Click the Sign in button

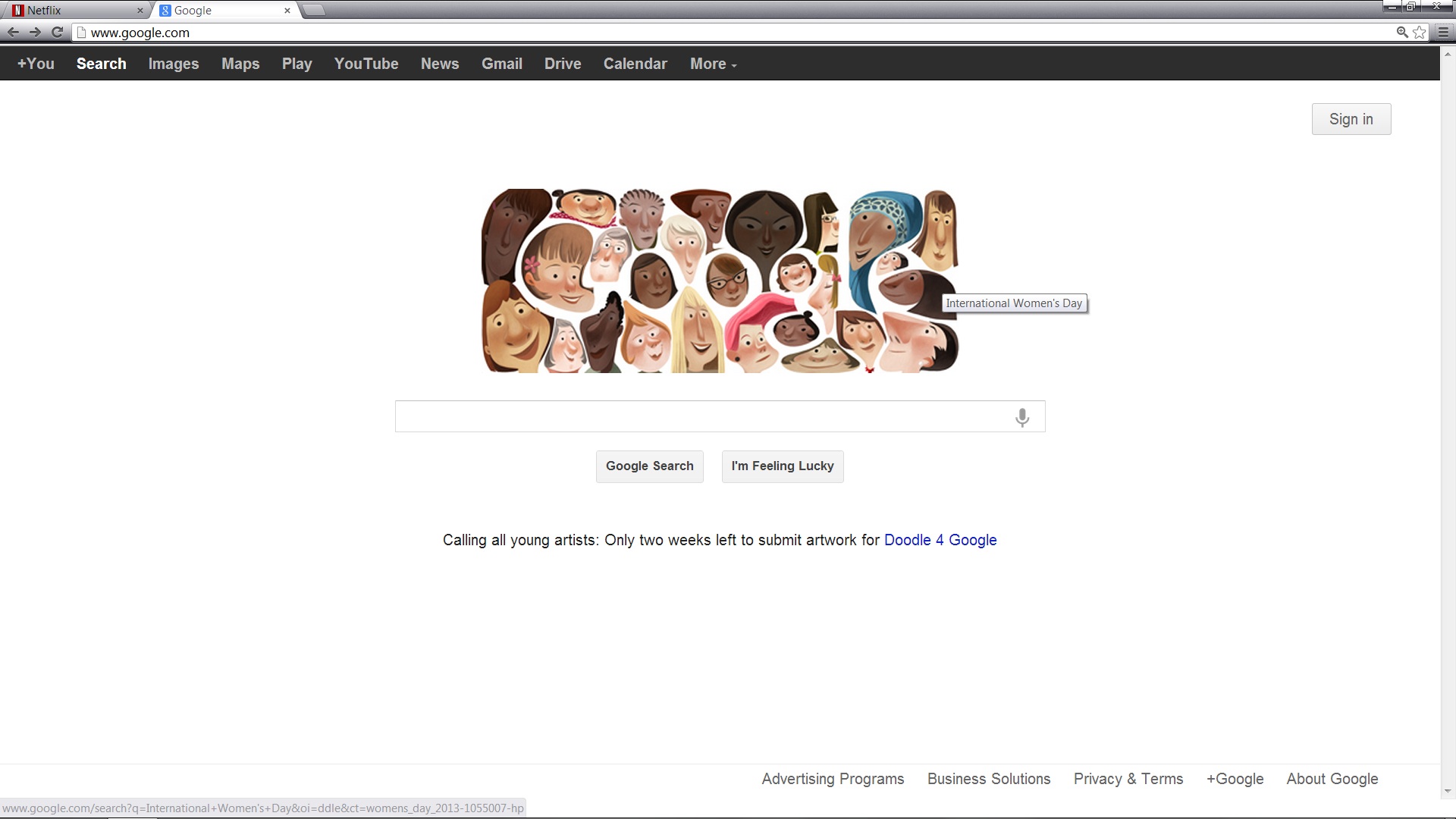click(x=1351, y=119)
